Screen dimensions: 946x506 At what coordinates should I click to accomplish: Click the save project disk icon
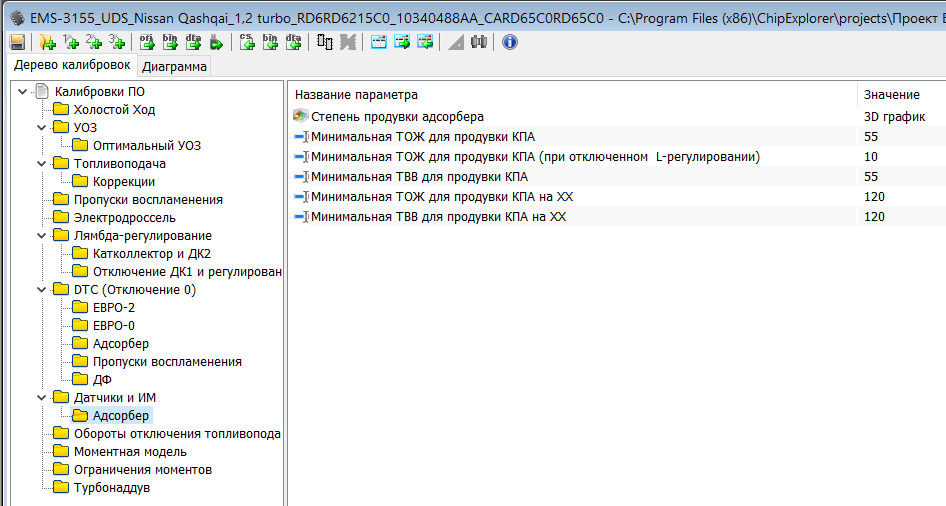pyautogui.click(x=17, y=42)
